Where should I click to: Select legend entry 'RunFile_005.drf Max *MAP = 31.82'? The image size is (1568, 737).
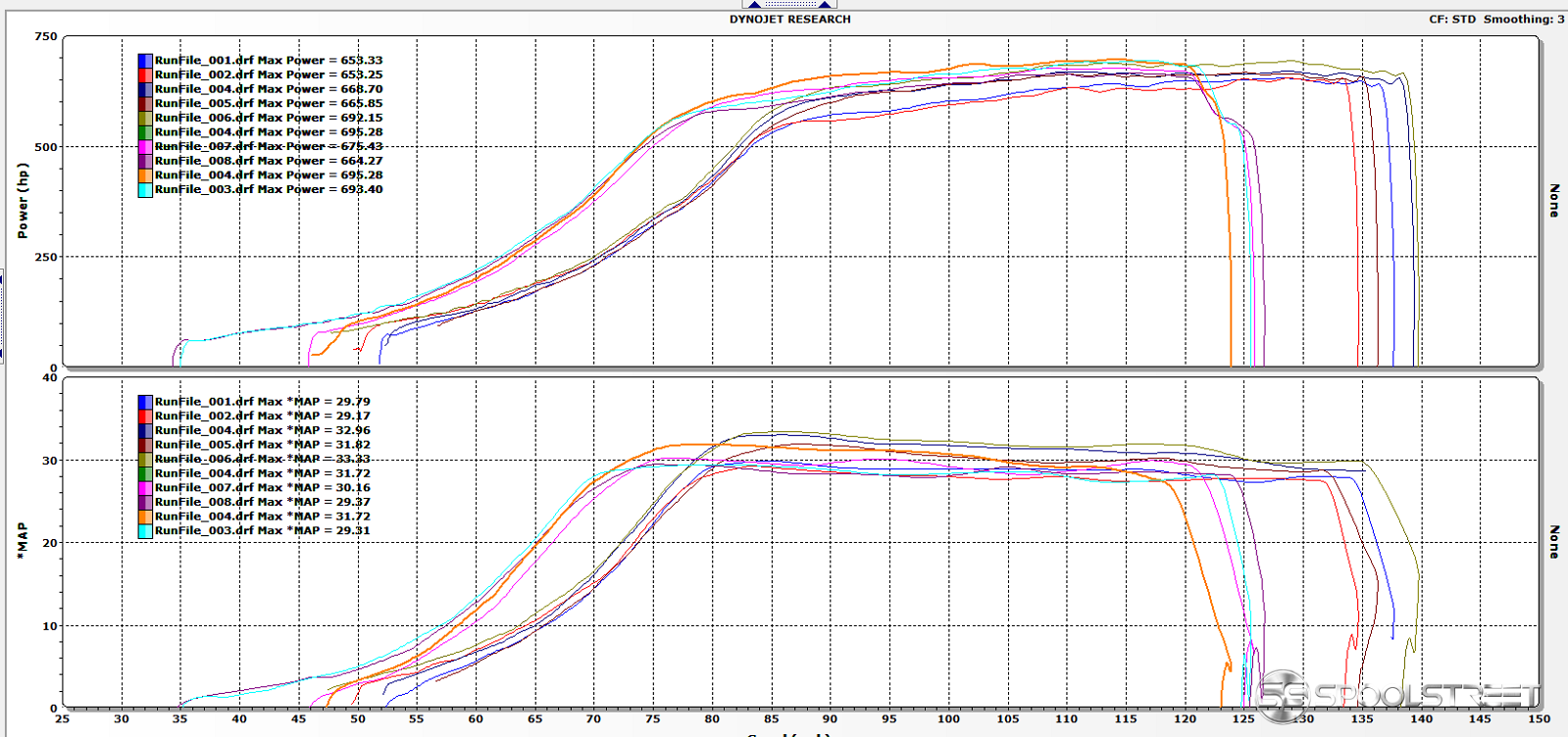click(x=263, y=445)
